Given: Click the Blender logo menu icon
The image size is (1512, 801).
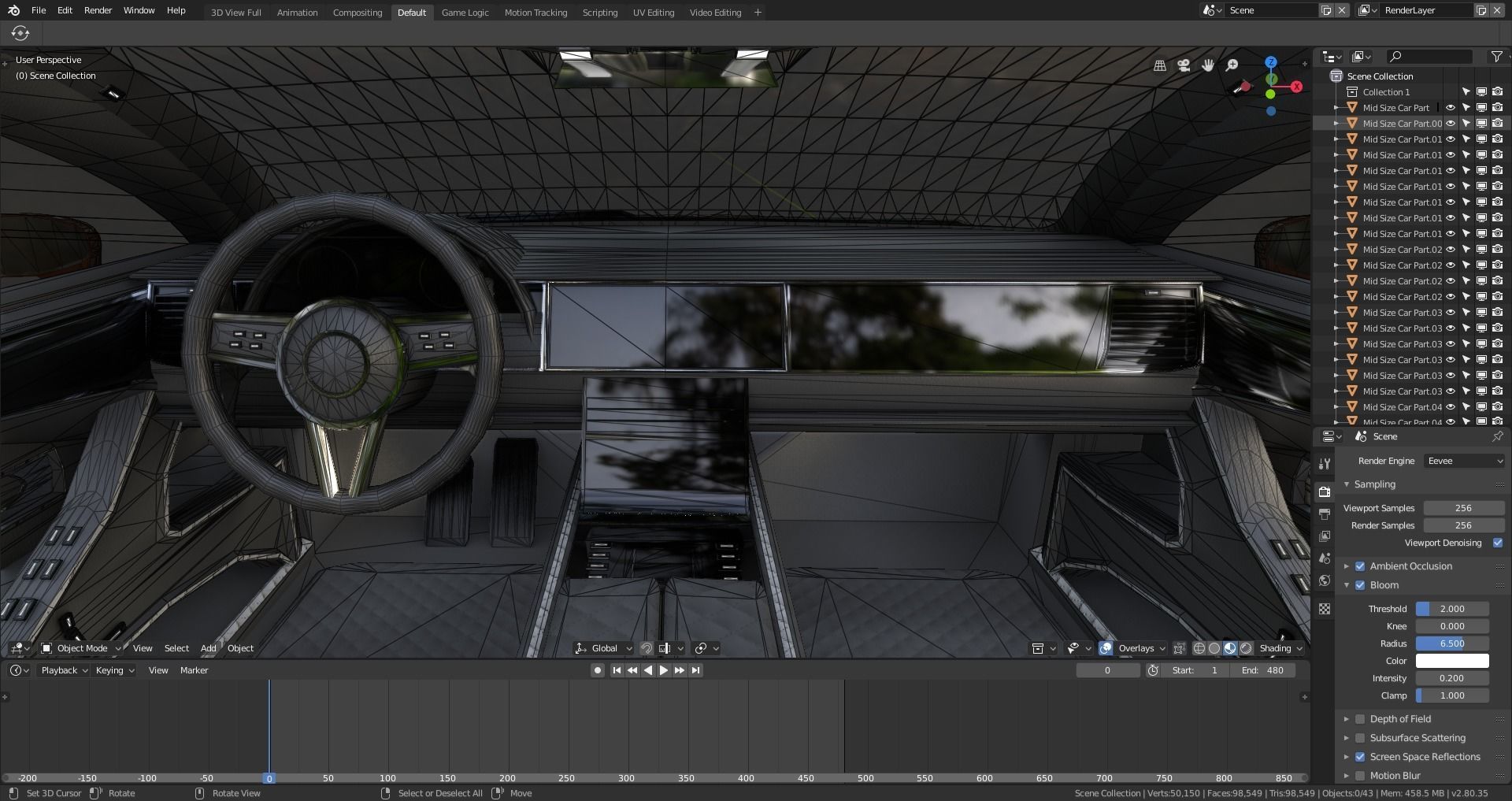Looking at the screenshot, I should click(13, 10).
